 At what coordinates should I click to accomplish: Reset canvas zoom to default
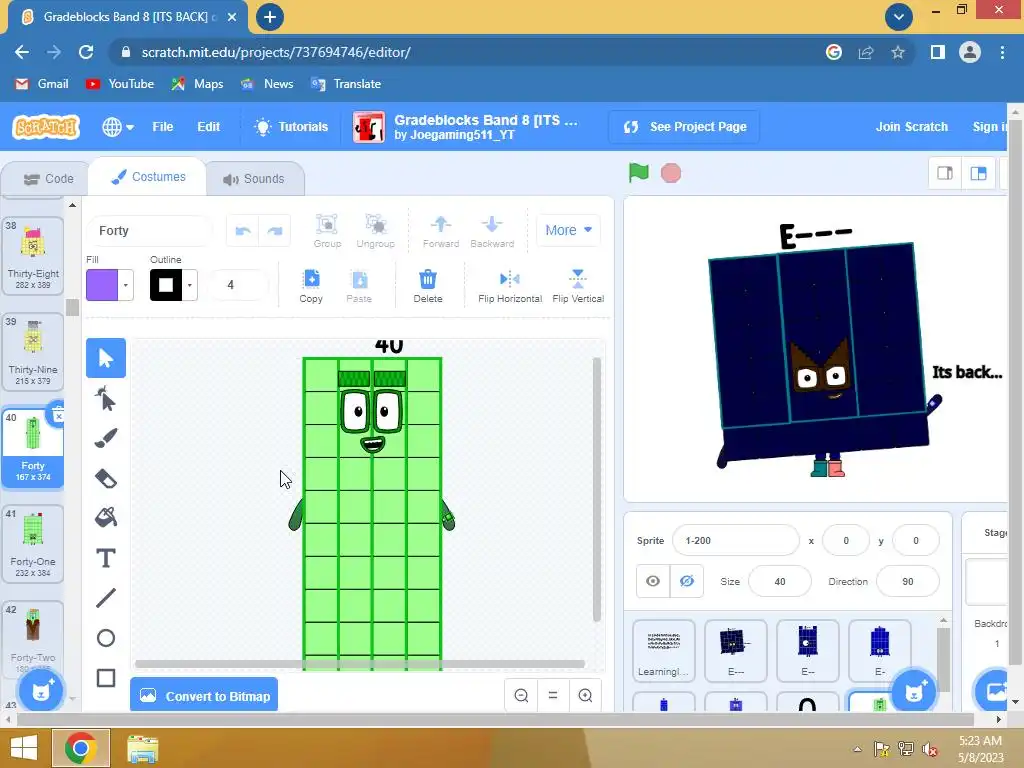click(553, 696)
